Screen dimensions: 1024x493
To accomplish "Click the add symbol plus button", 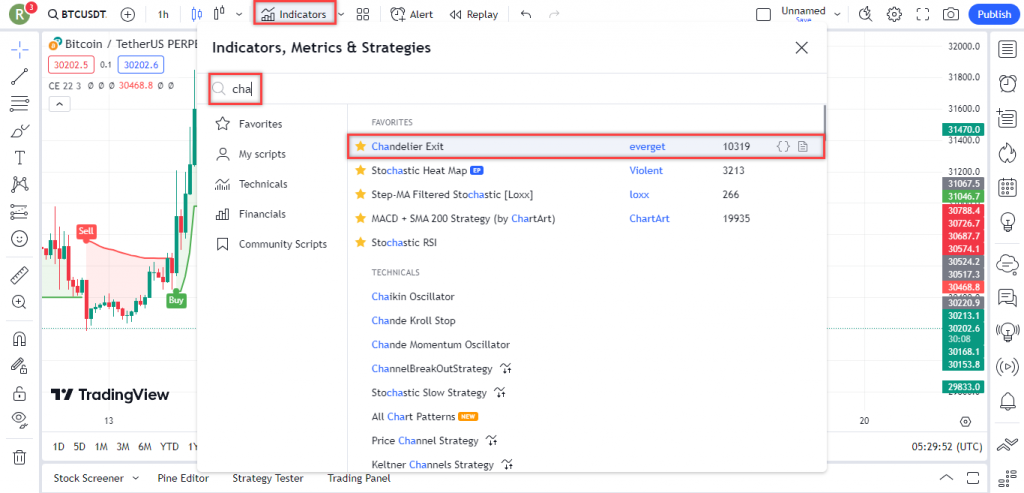I will (x=128, y=14).
